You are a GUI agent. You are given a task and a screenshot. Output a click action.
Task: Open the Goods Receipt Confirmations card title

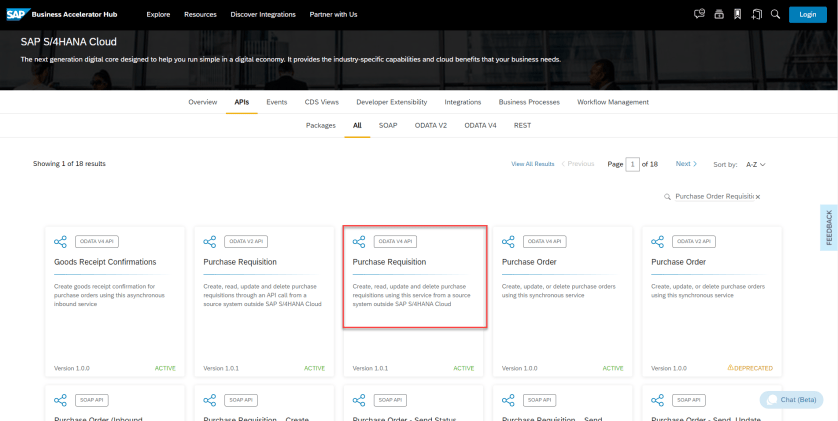pyautogui.click(x=105, y=262)
